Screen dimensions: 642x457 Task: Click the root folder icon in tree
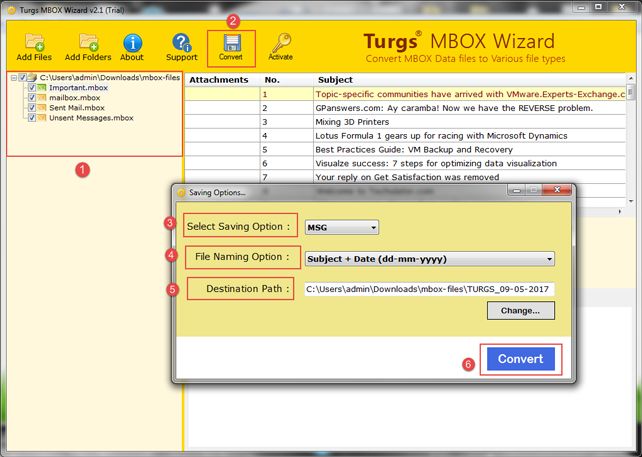tap(32, 77)
